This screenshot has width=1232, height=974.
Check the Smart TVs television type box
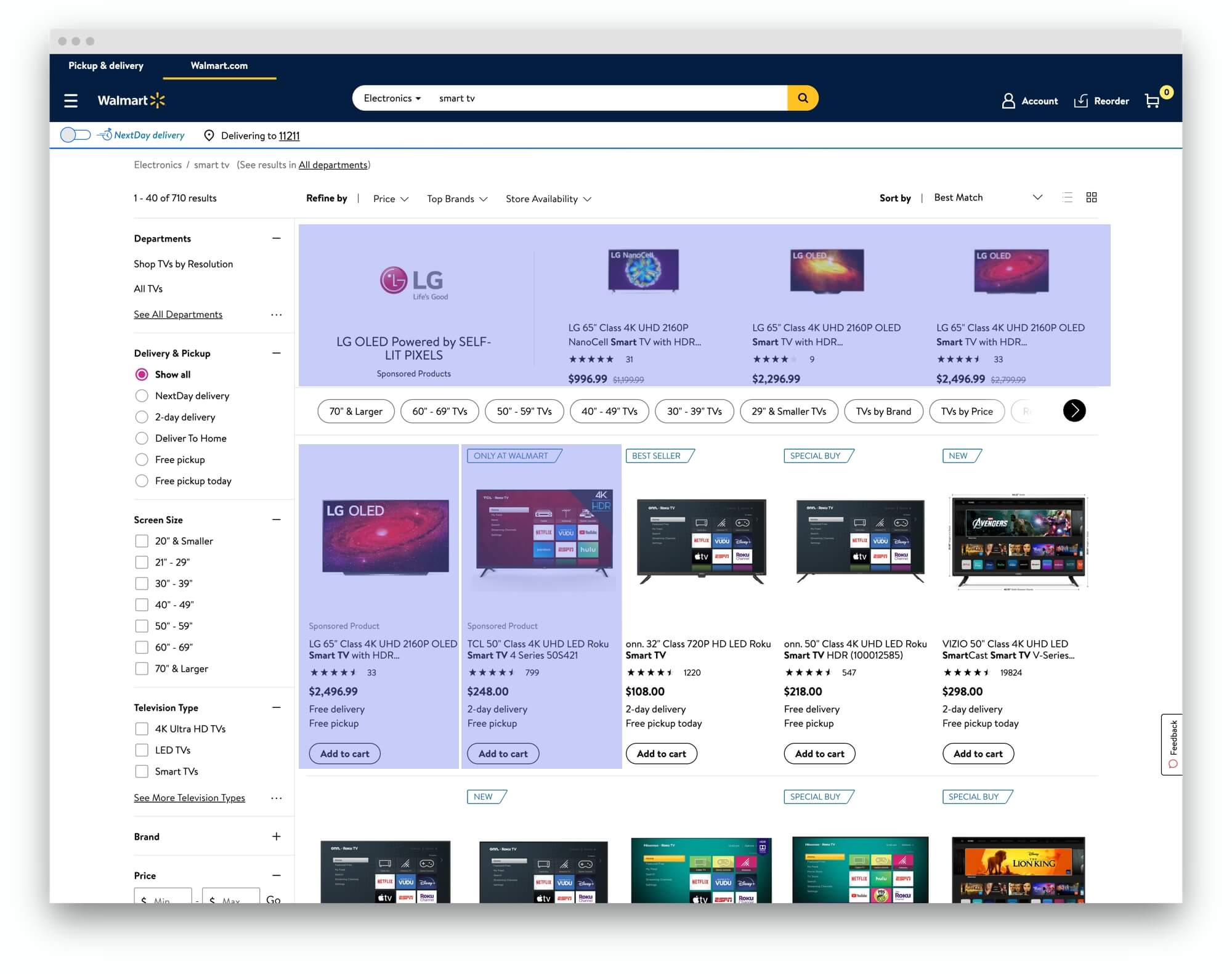click(142, 771)
